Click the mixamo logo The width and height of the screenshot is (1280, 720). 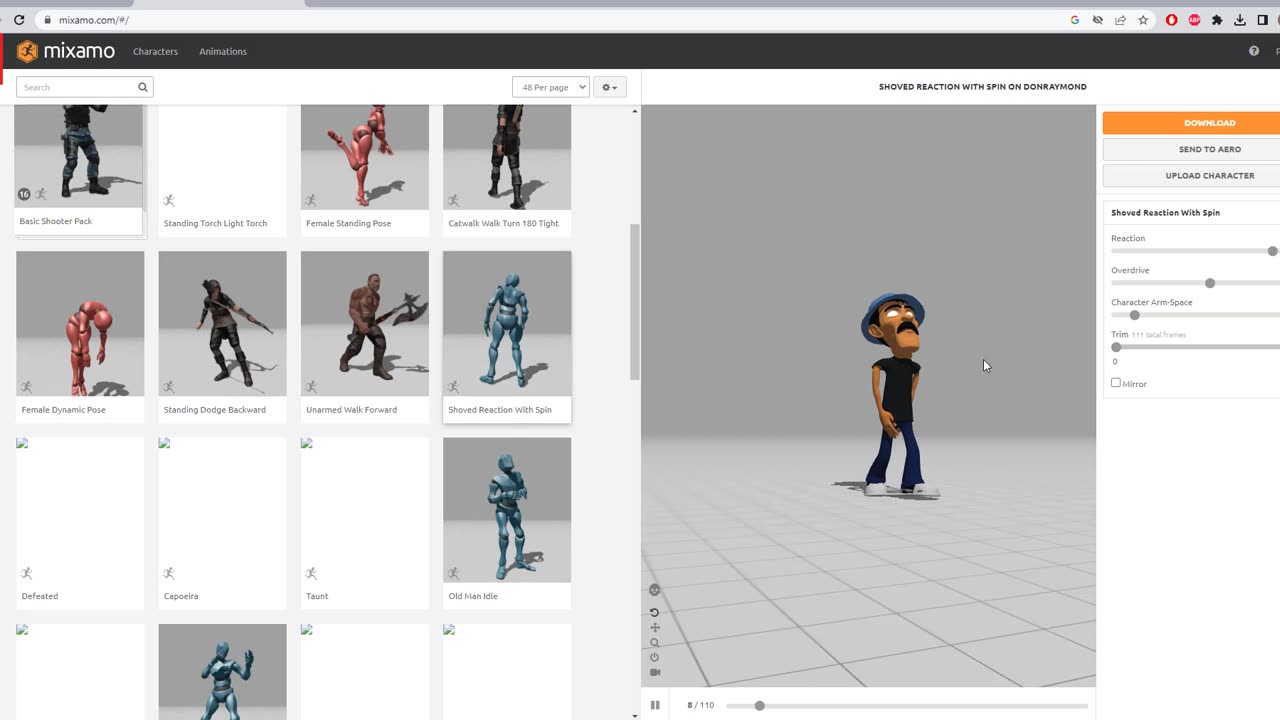[66, 51]
